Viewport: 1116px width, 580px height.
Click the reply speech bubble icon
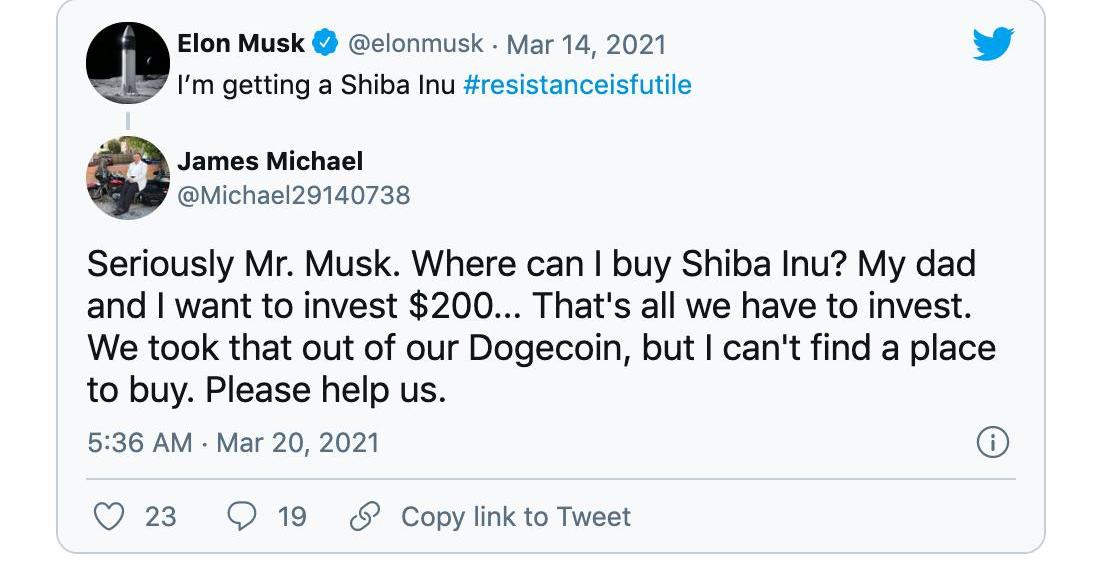[x=242, y=516]
